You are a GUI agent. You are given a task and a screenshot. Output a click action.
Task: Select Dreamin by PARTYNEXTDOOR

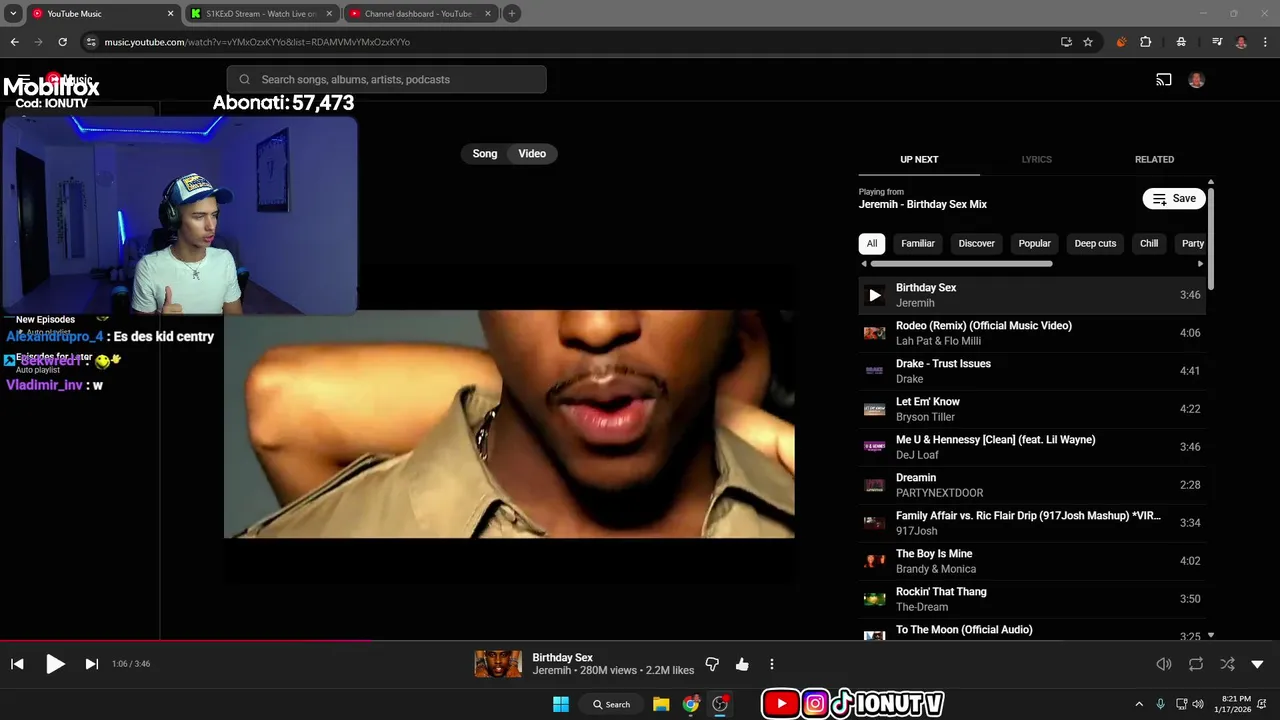pyautogui.click(x=1032, y=485)
